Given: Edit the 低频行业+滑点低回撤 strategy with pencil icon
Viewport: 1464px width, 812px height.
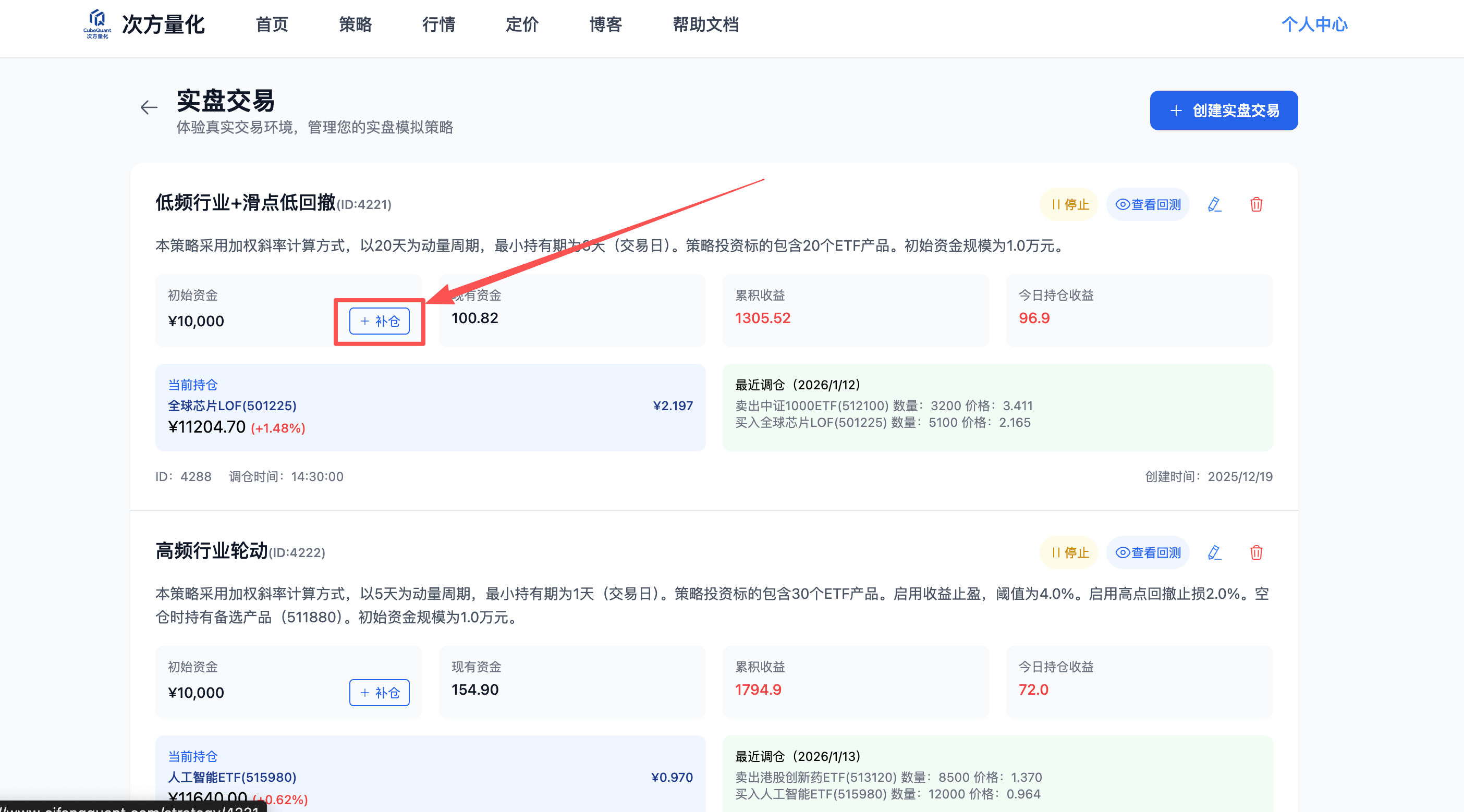Looking at the screenshot, I should pyautogui.click(x=1214, y=204).
